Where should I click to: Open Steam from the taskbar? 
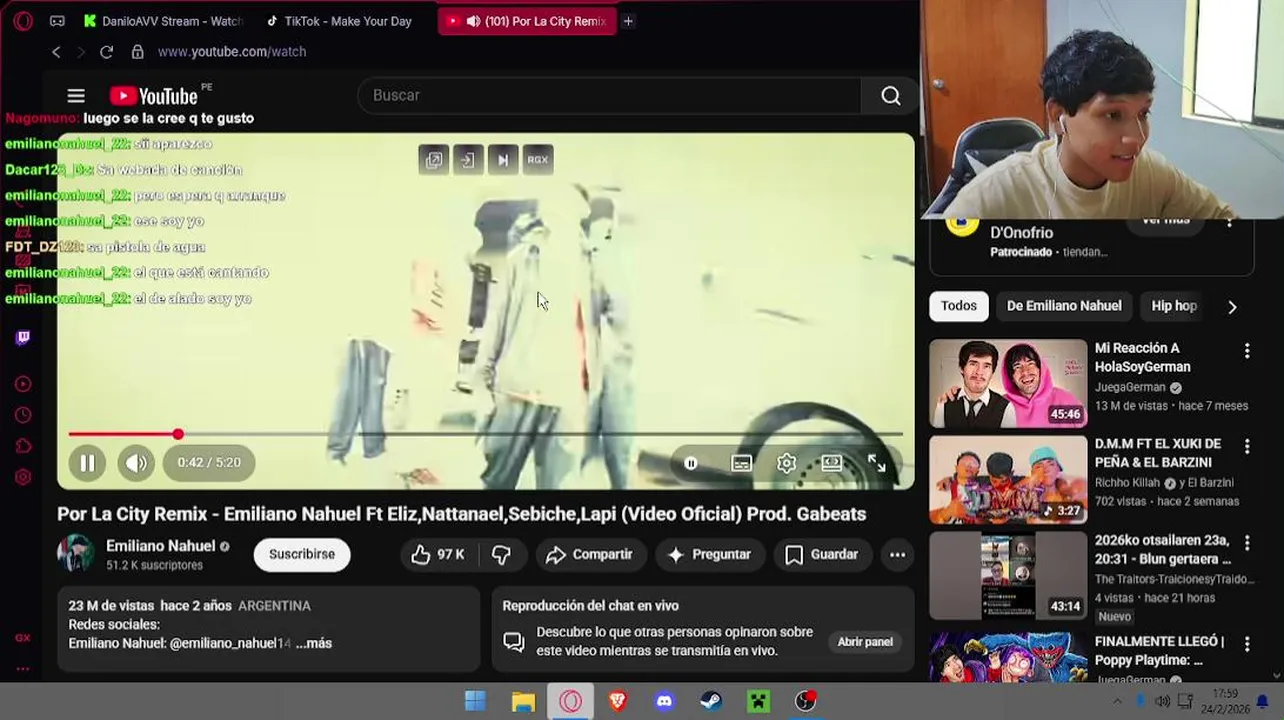(712, 702)
